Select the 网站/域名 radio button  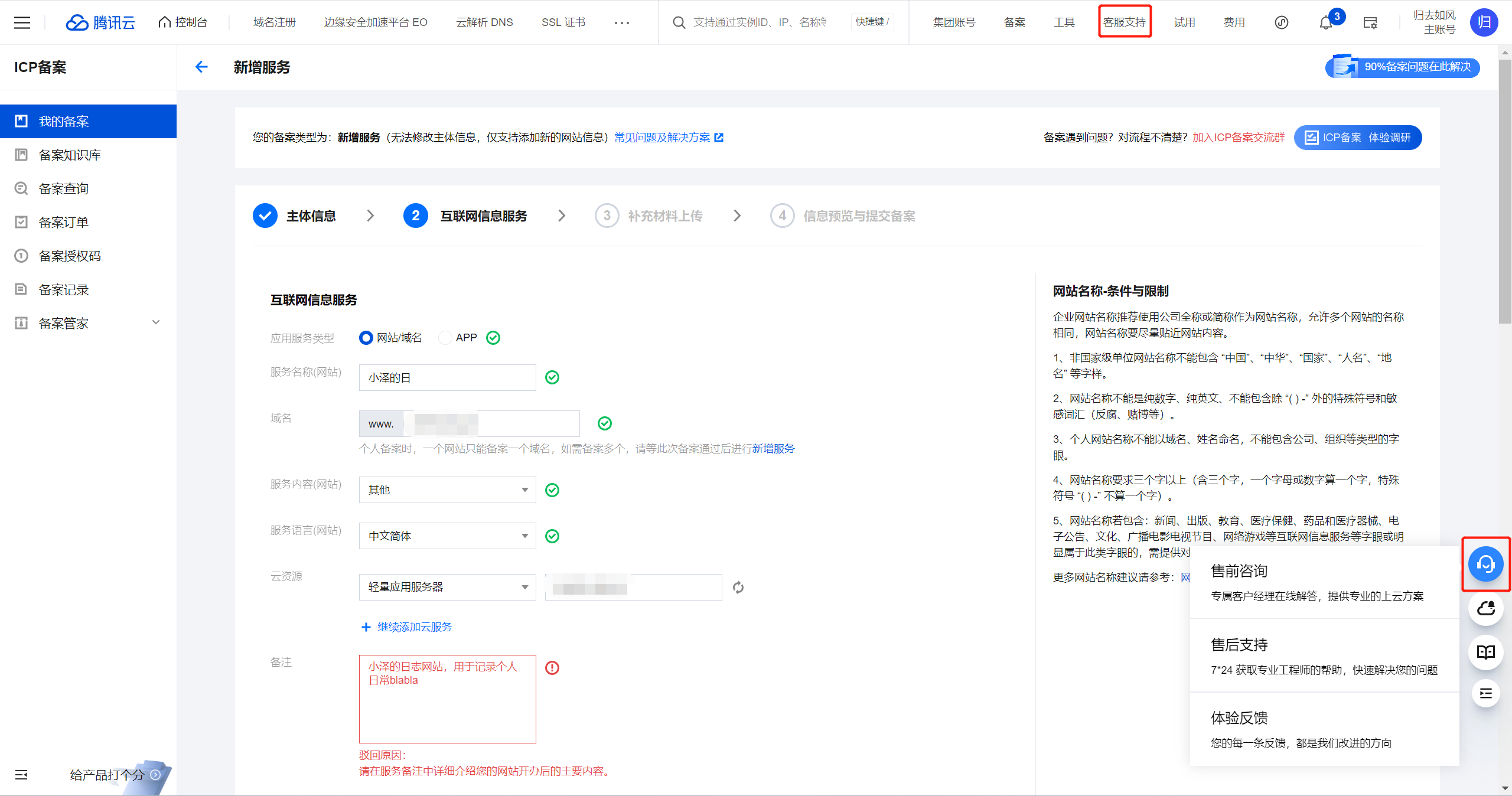pos(366,338)
